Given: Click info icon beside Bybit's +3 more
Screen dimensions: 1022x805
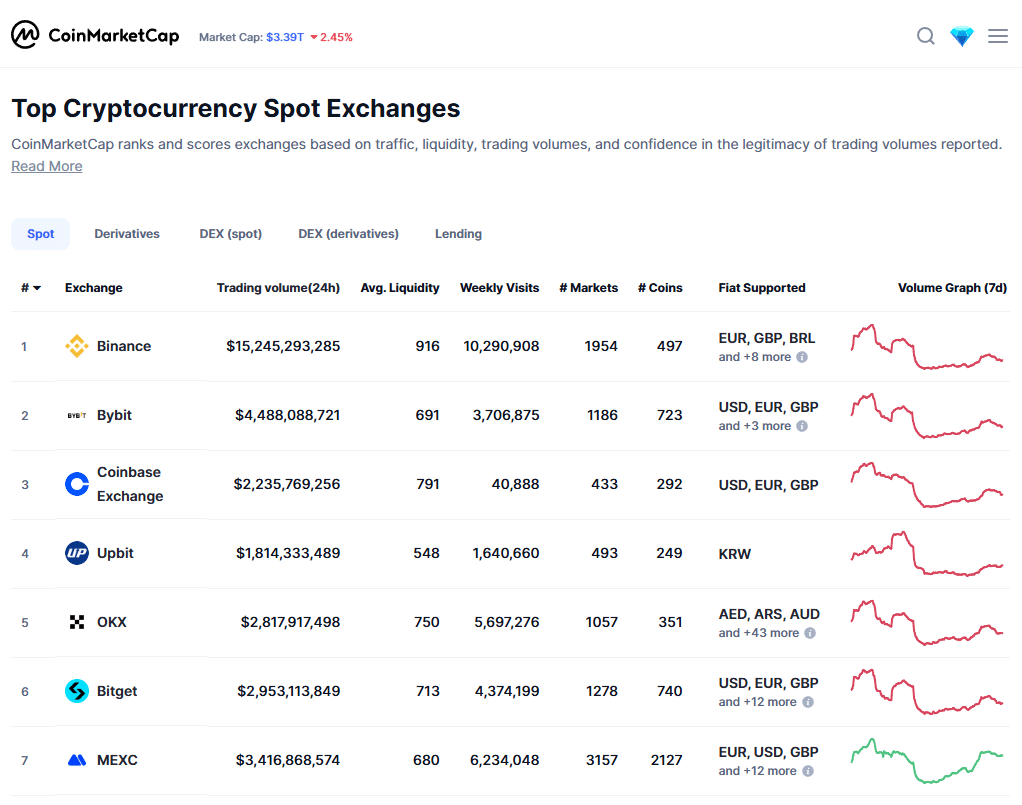Looking at the screenshot, I should click(802, 426).
